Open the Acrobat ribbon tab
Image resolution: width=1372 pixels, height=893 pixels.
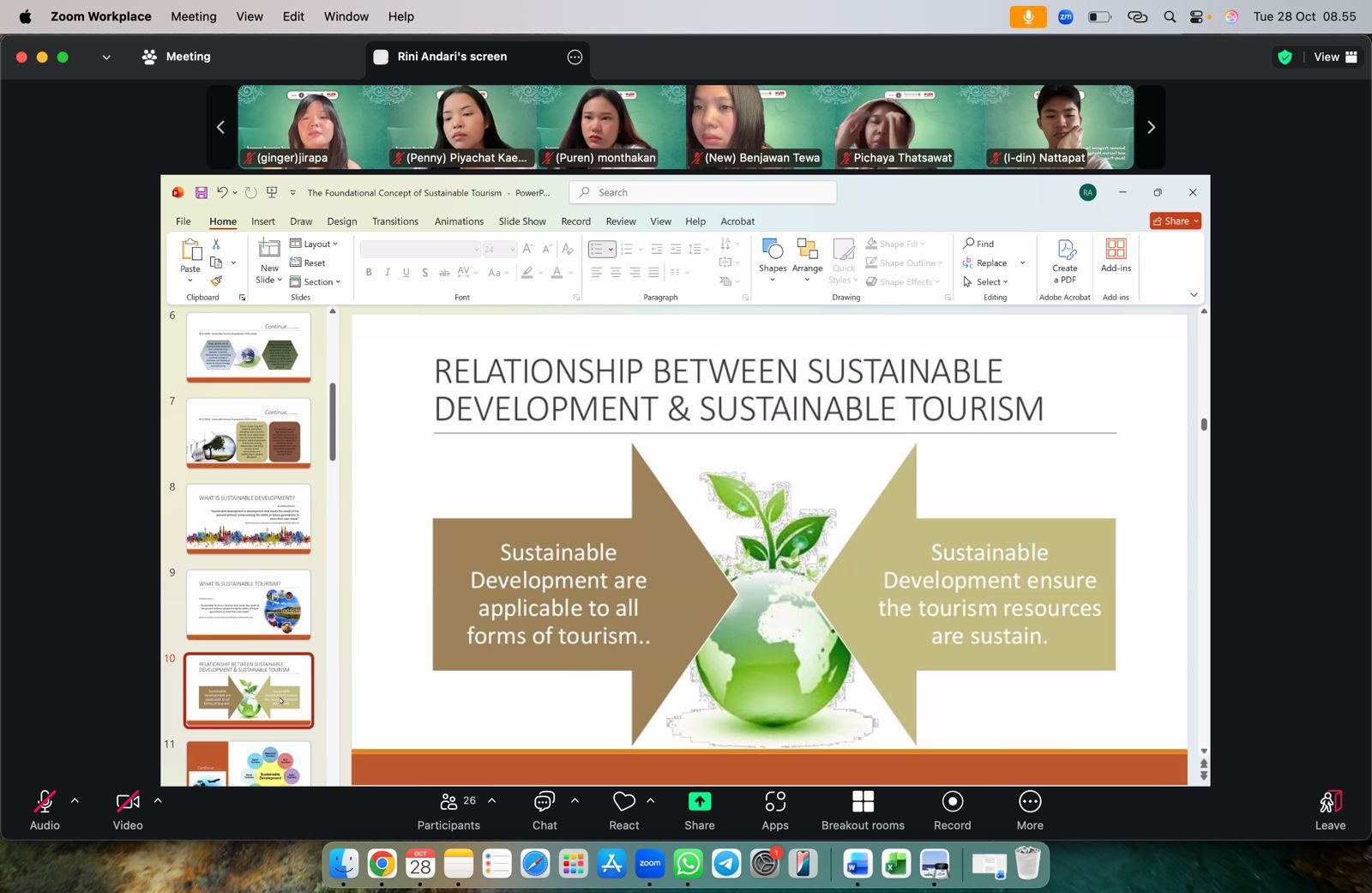pyautogui.click(x=737, y=221)
